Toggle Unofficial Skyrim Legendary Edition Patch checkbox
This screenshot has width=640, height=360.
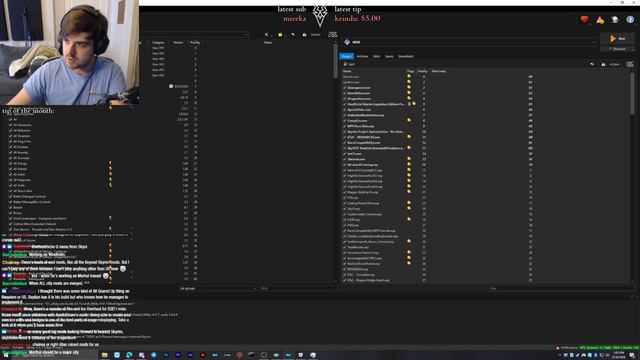click(344, 104)
